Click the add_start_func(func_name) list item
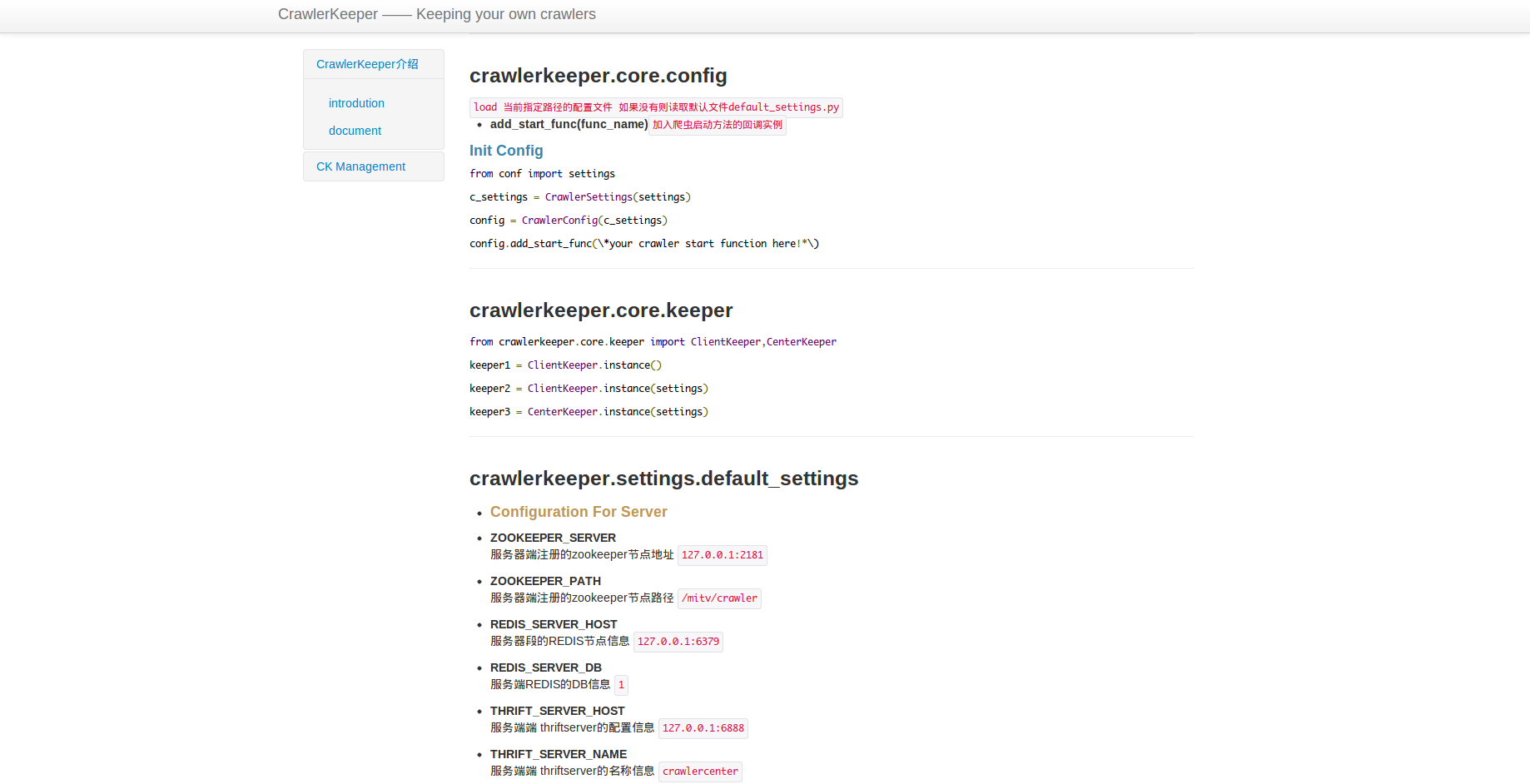The width and height of the screenshot is (1530, 784). (569, 124)
